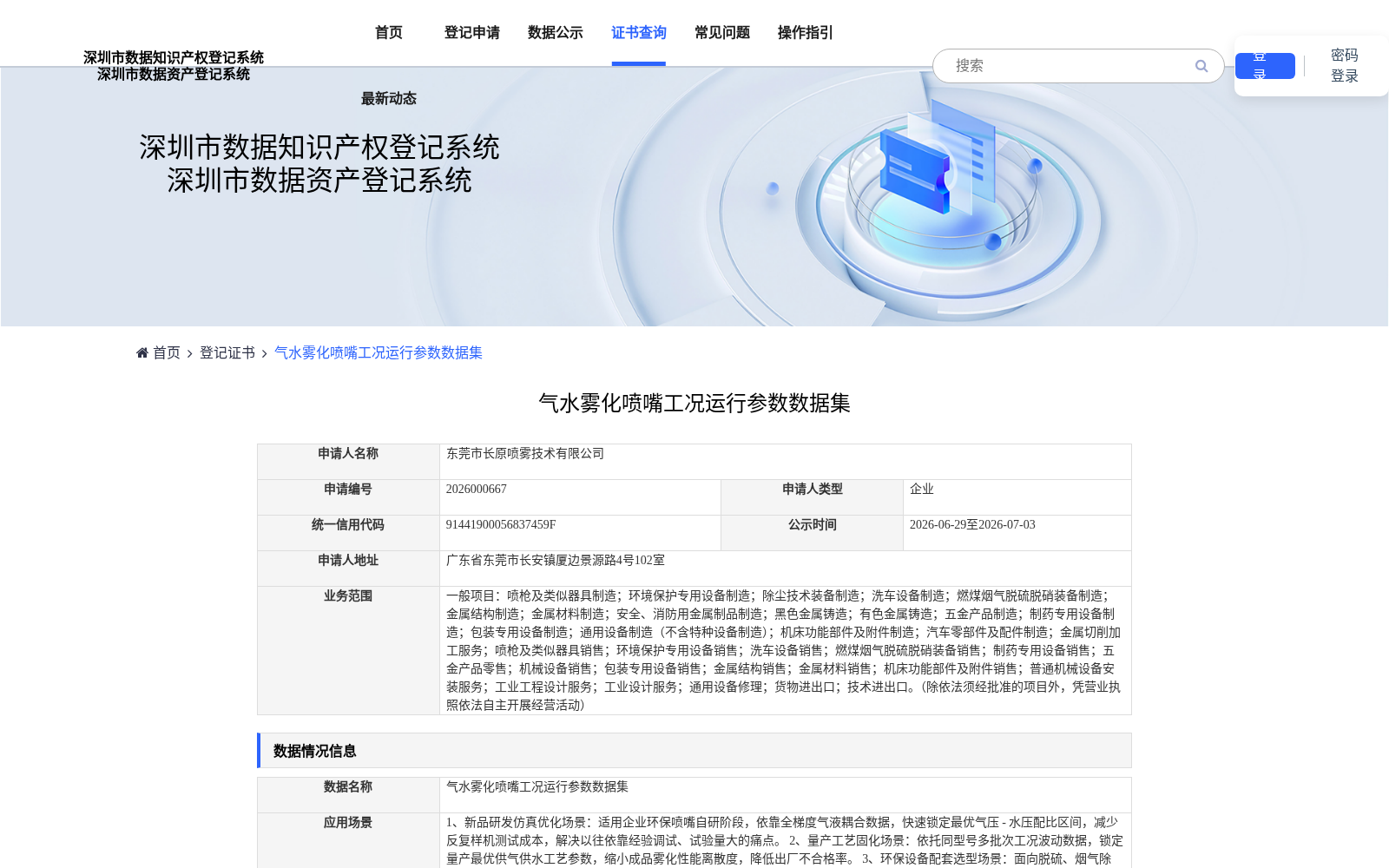
Task: Click the 公示时间 label cell
Action: pyautogui.click(x=813, y=533)
